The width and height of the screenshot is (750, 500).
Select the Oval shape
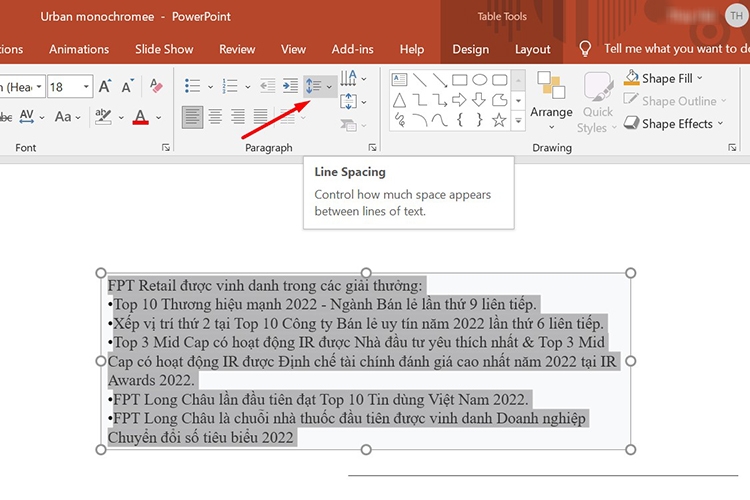(480, 79)
